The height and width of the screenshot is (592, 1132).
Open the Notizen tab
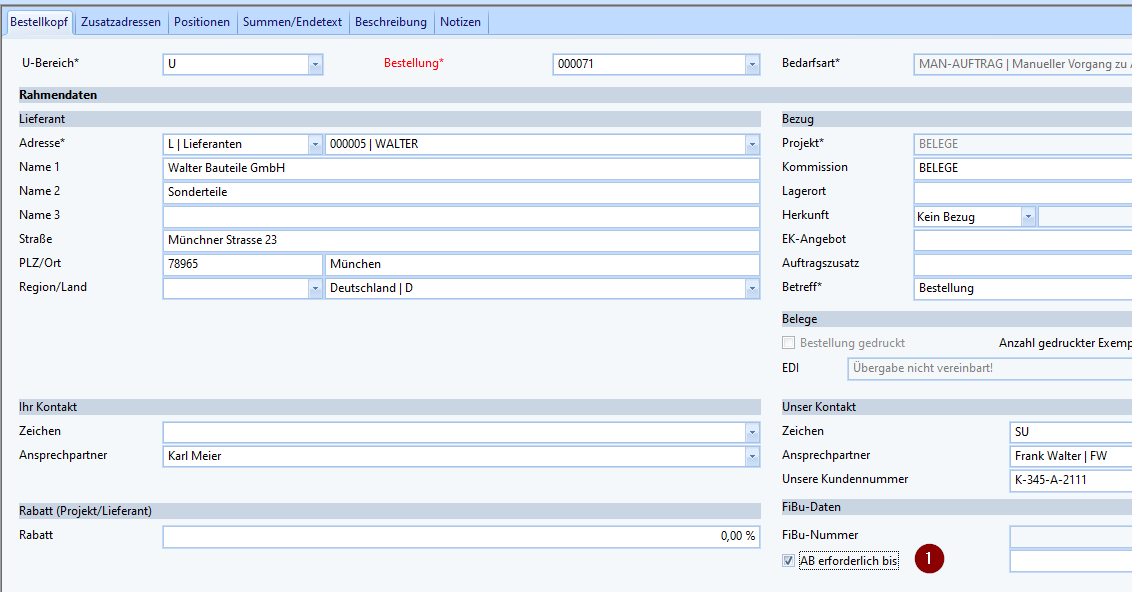coord(460,22)
